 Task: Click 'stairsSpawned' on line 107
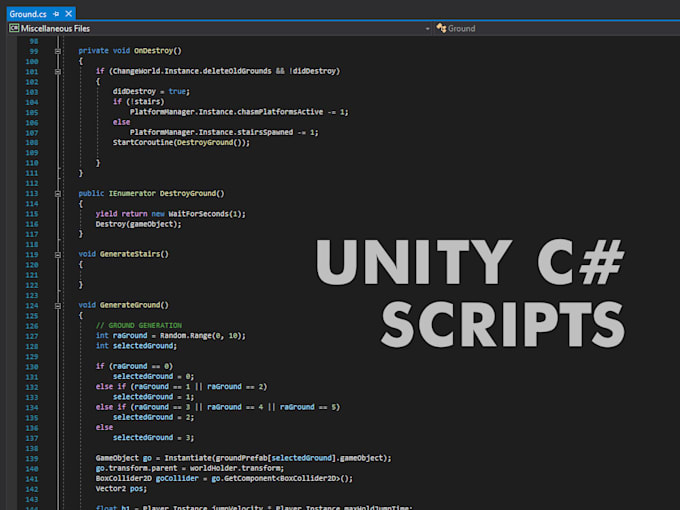click(265, 132)
